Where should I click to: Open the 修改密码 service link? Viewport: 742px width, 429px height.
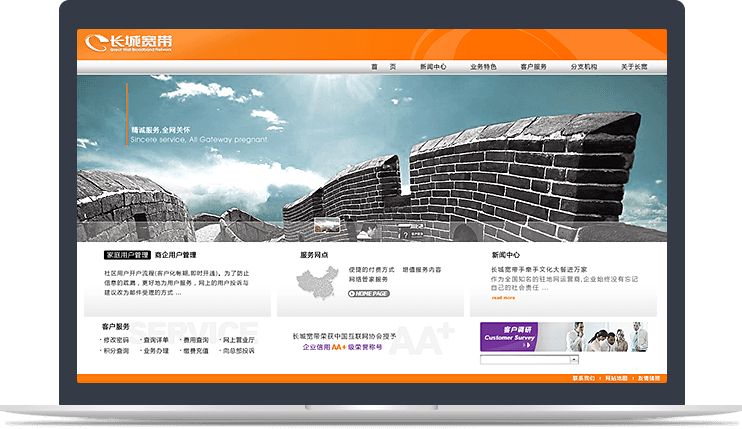(116, 340)
